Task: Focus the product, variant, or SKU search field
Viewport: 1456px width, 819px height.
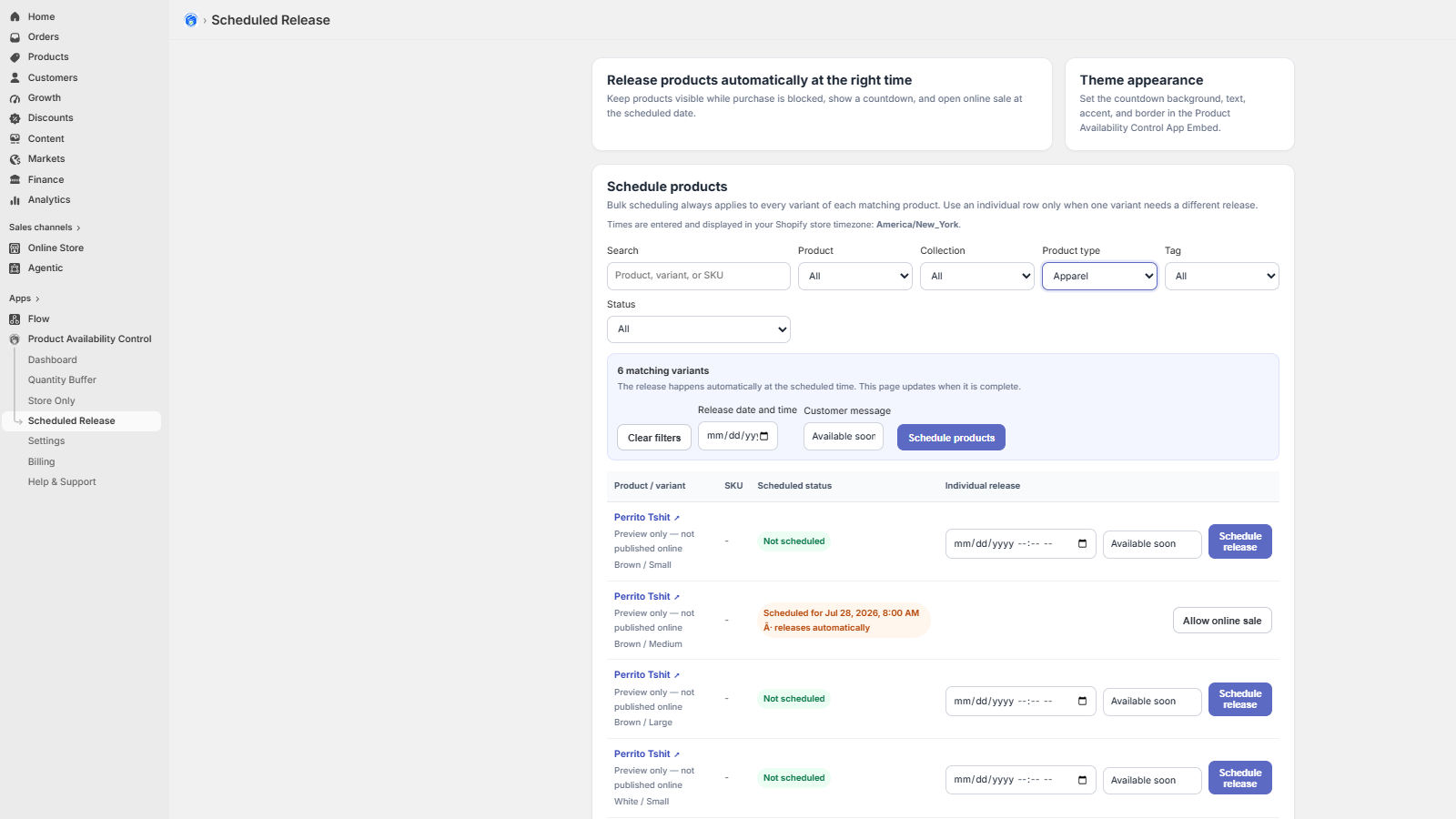Action: coord(699,276)
